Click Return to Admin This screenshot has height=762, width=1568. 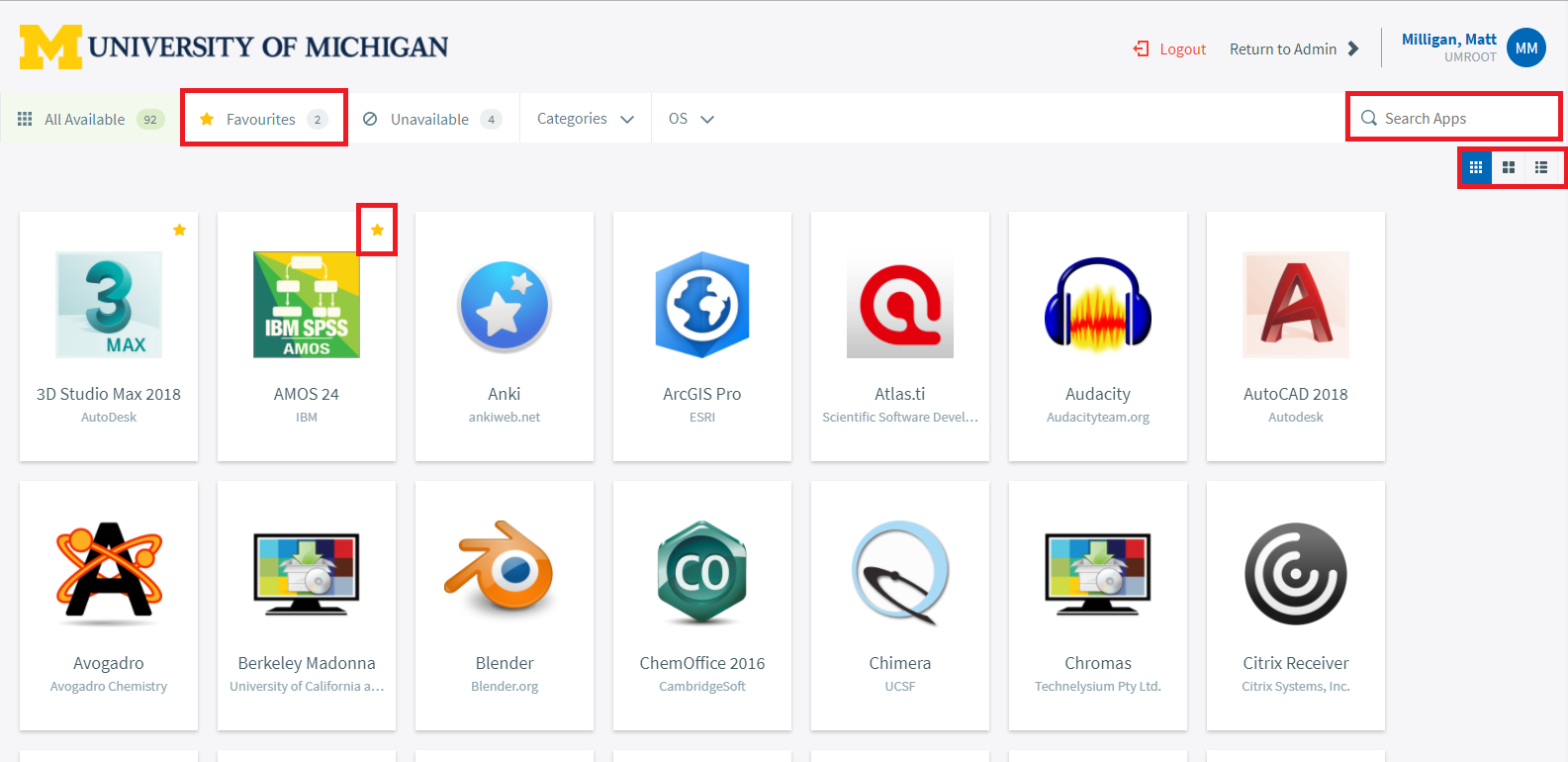[1294, 48]
